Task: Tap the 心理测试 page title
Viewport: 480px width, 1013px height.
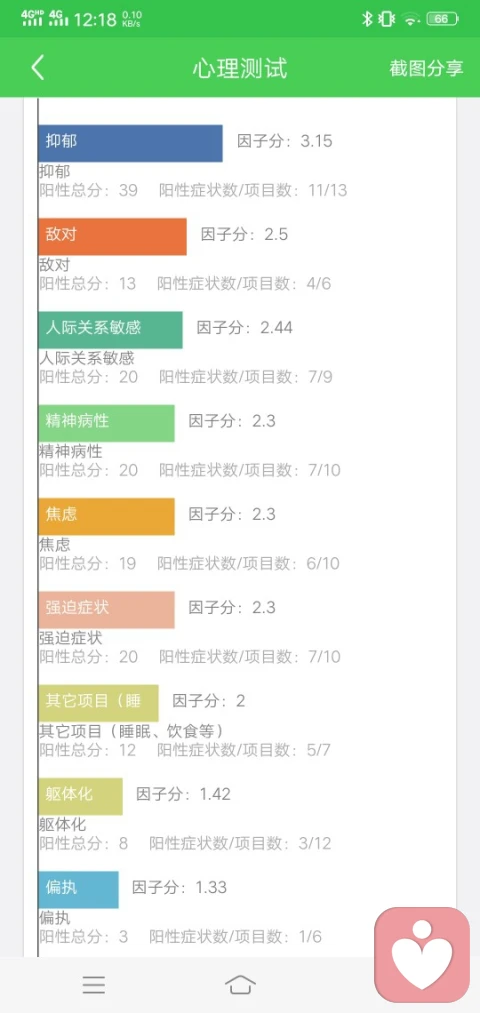Action: (240, 68)
